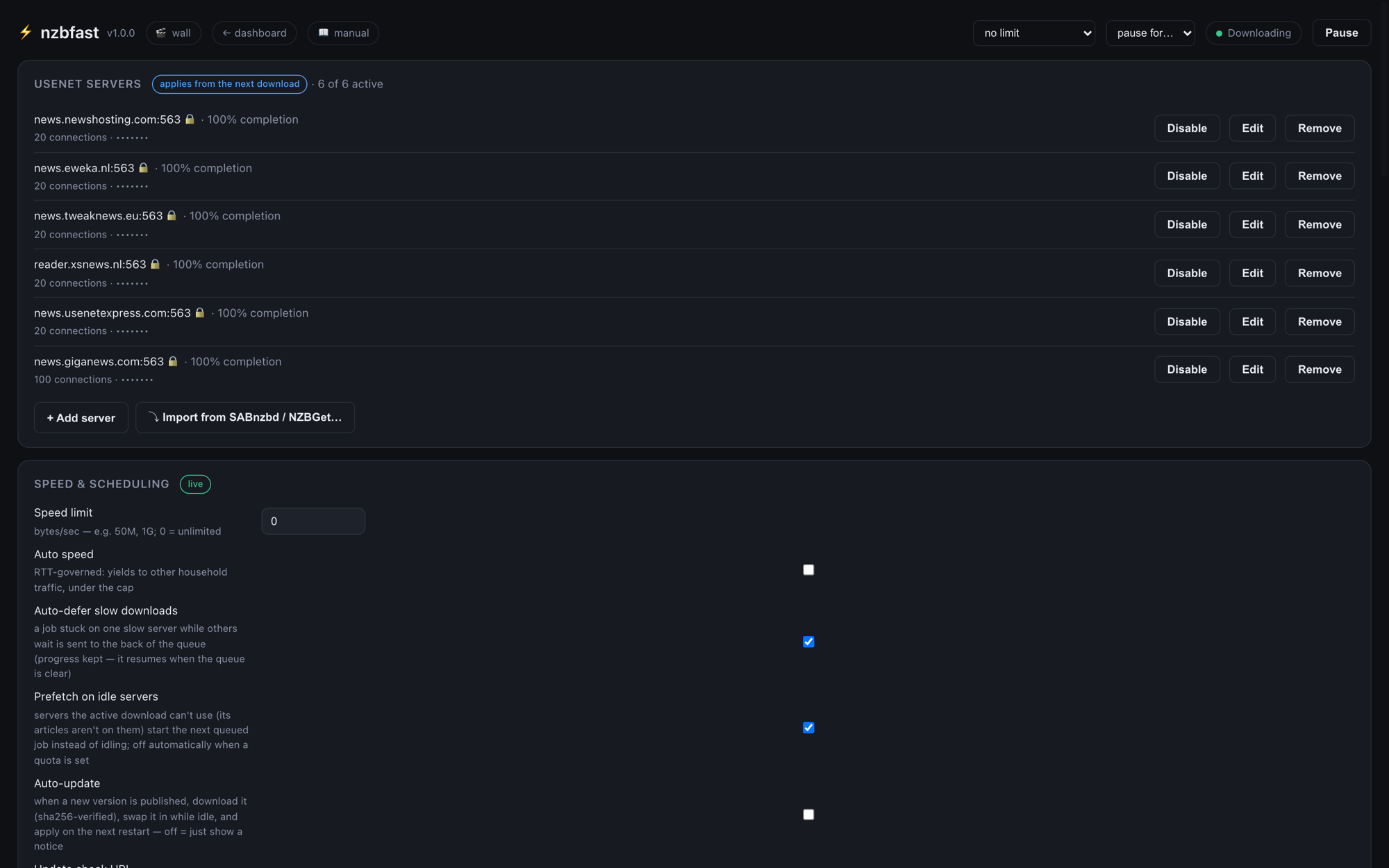Edit the news.tweaknews.eu server
Image resolution: width=1389 pixels, height=868 pixels.
pos(1252,224)
